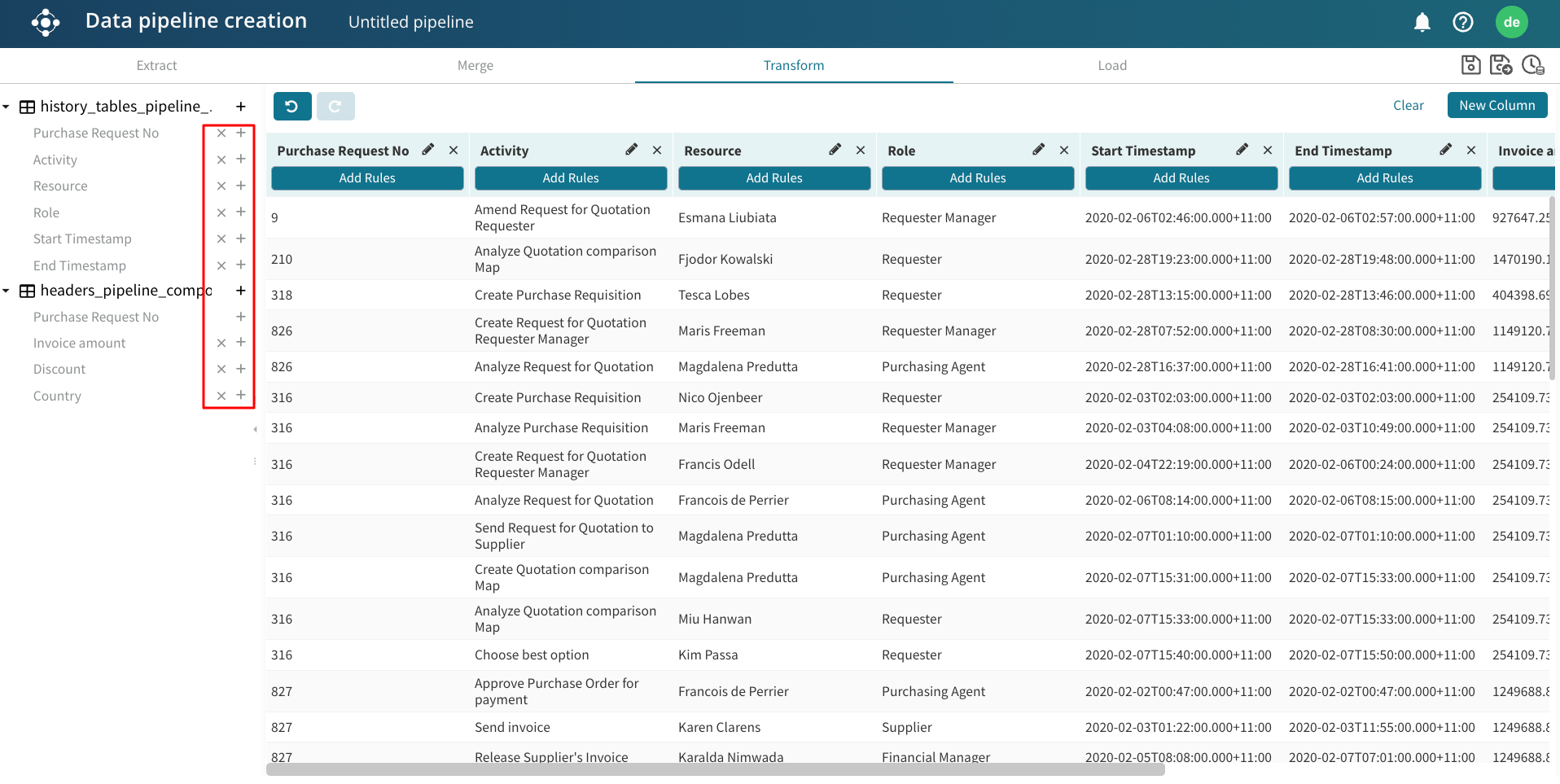Open the help question mark icon

click(x=1462, y=22)
